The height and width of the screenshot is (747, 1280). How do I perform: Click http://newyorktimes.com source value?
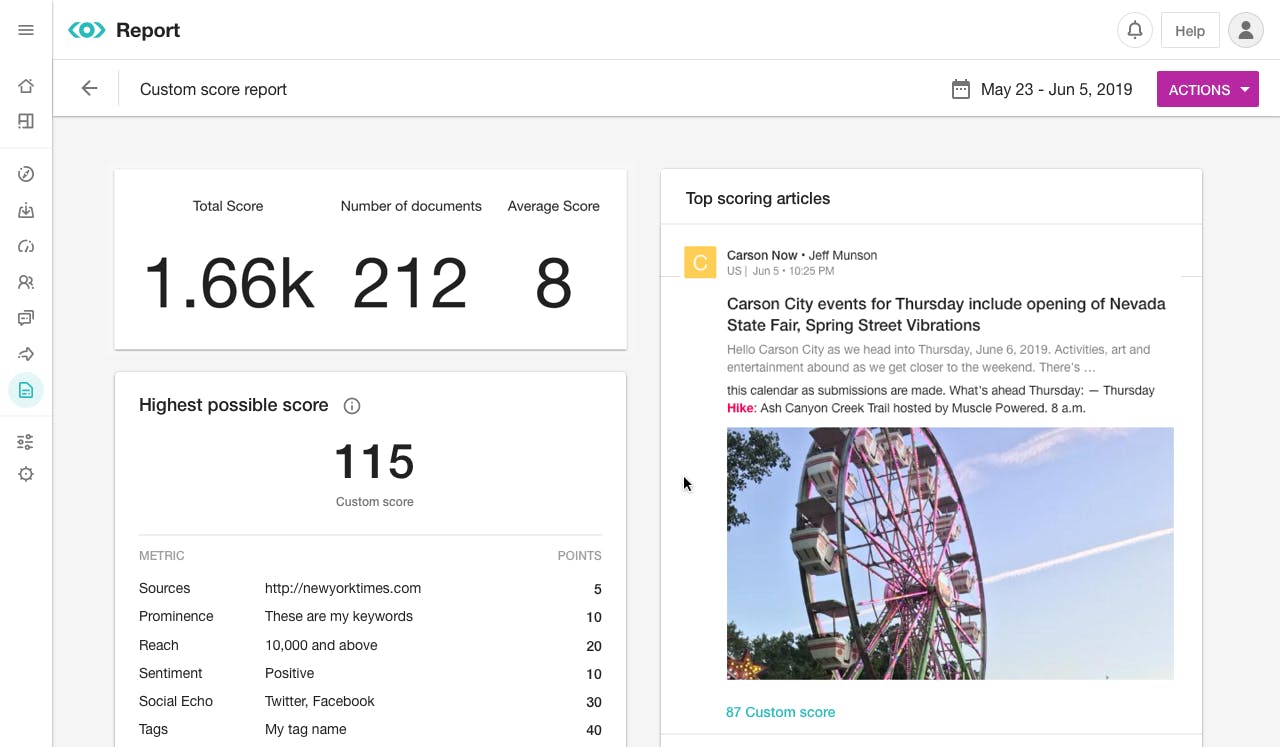tap(343, 588)
